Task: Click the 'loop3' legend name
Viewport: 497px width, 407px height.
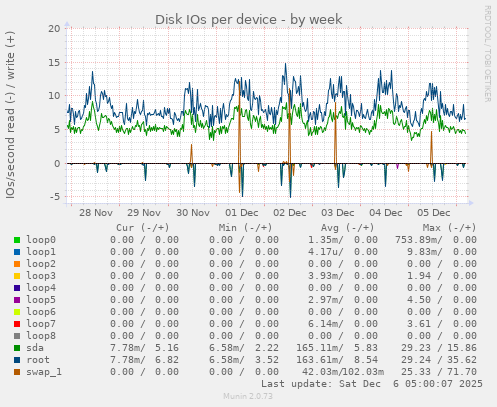Action: point(41,276)
